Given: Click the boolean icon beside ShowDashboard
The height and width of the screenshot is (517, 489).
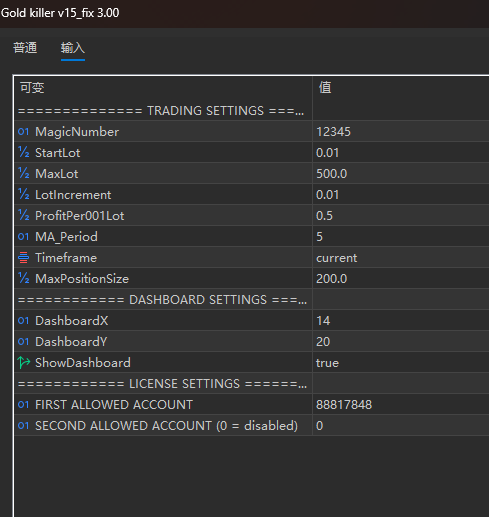Looking at the screenshot, I should coord(24,363).
